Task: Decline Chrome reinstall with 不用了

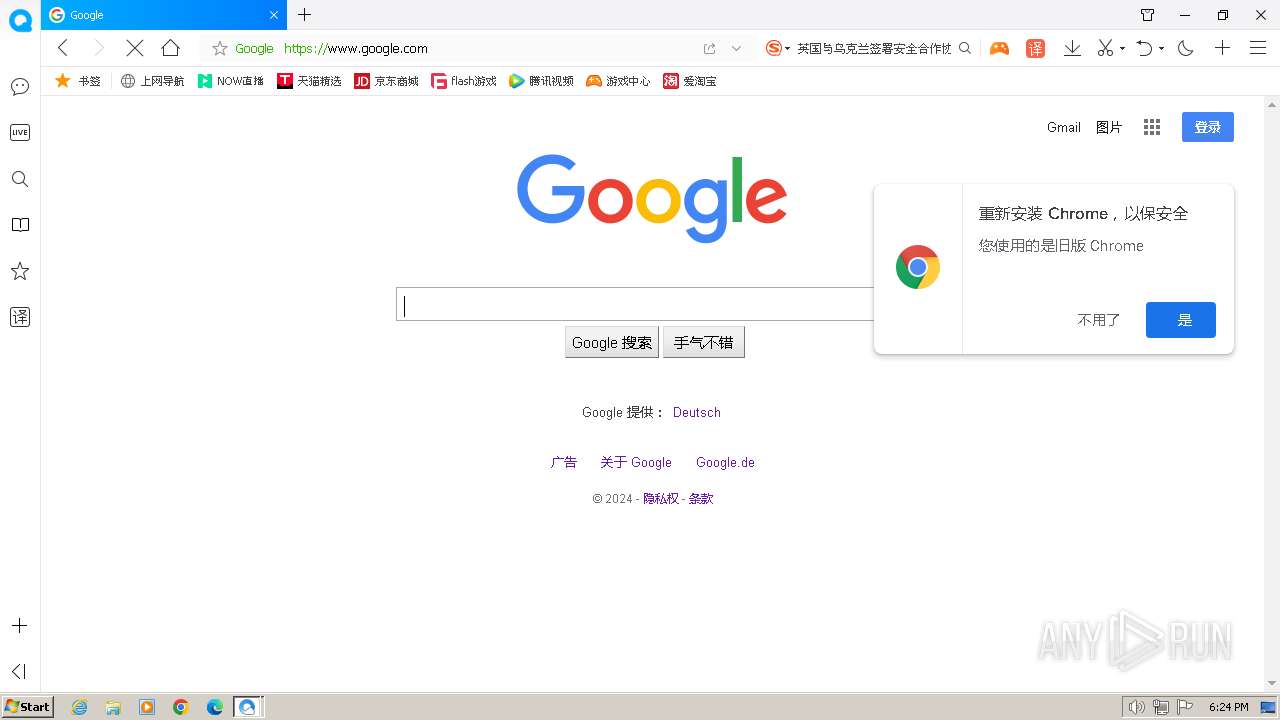Action: pos(1099,320)
